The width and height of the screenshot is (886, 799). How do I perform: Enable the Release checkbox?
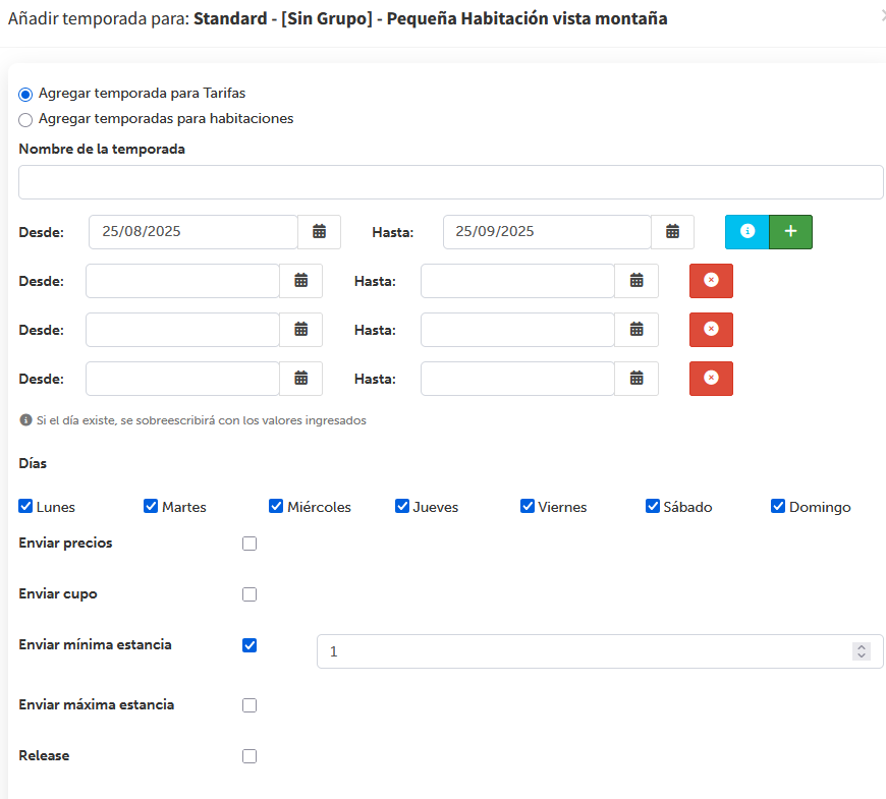coord(249,756)
